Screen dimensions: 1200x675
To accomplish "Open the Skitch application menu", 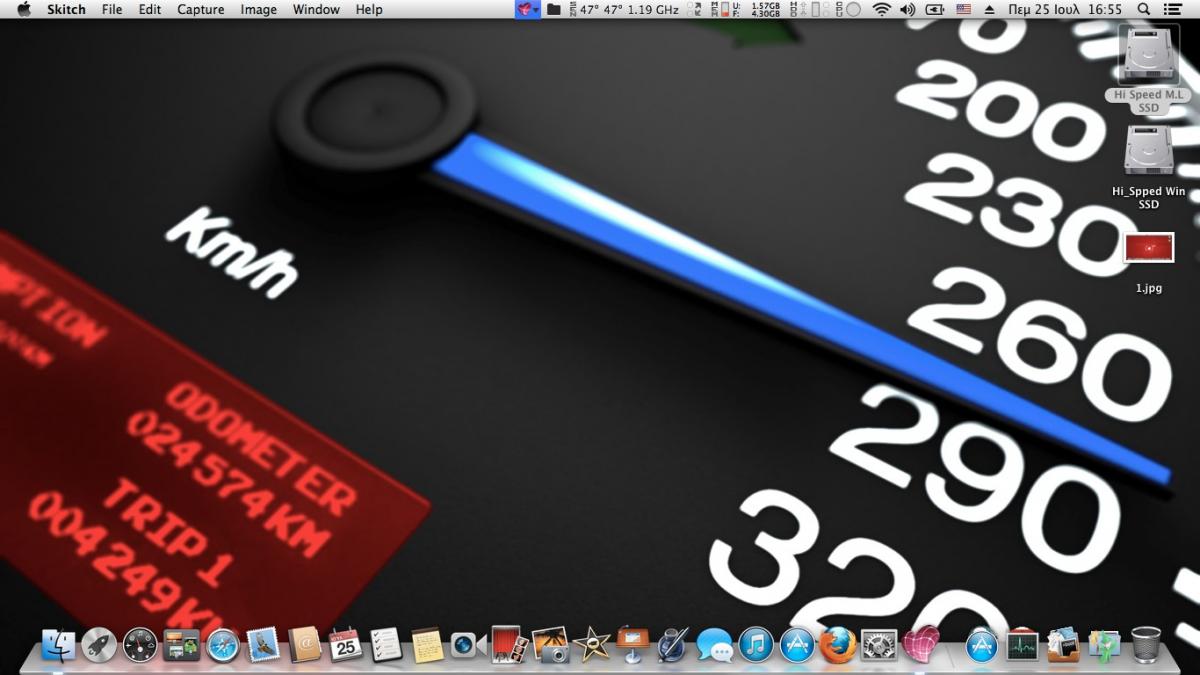I will coord(66,9).
